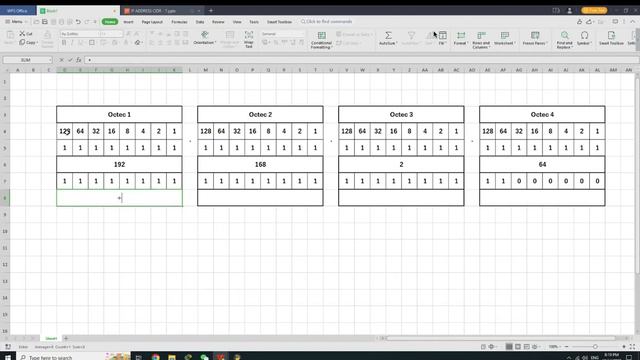The image size is (640, 360).
Task: Select column header M
Action: tap(205, 70)
